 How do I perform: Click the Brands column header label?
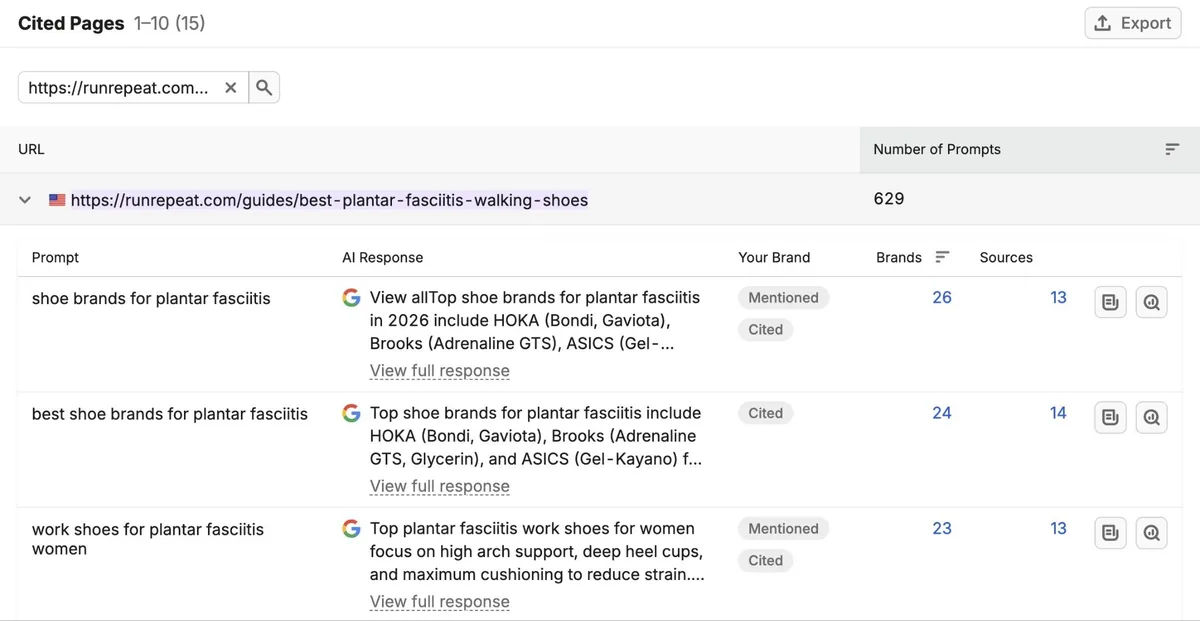(899, 257)
